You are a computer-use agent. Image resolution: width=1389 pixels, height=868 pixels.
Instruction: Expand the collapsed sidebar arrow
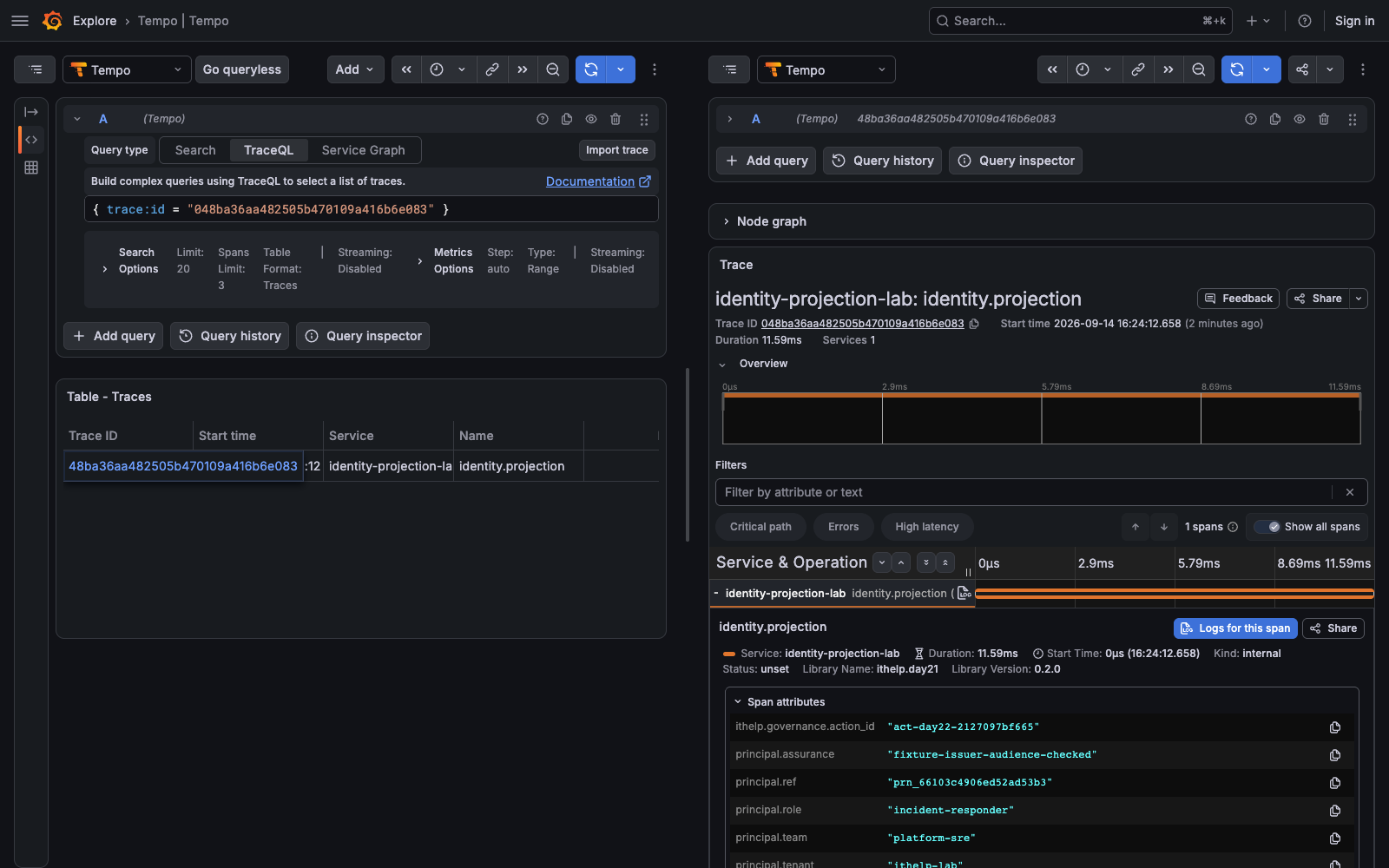(x=31, y=112)
